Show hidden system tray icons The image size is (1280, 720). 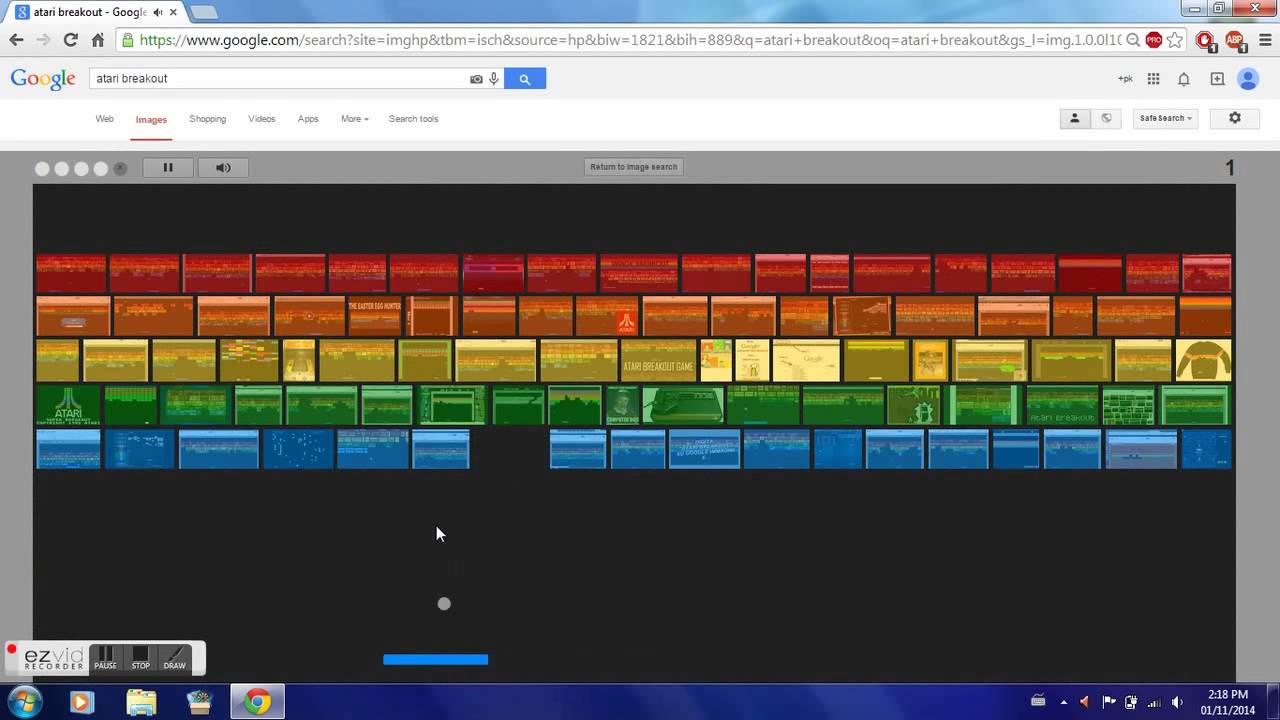coord(1063,703)
